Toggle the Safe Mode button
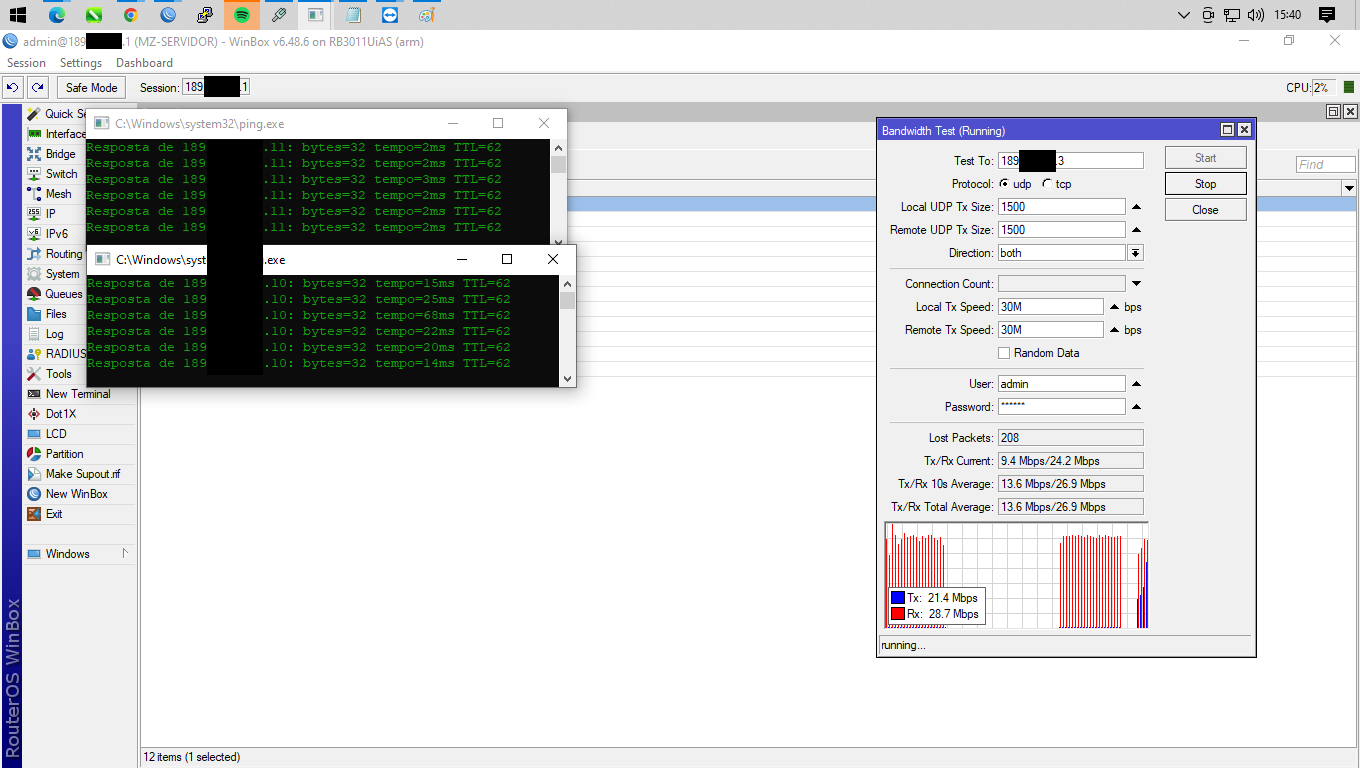Screen dimensions: 1360x768 92,88
